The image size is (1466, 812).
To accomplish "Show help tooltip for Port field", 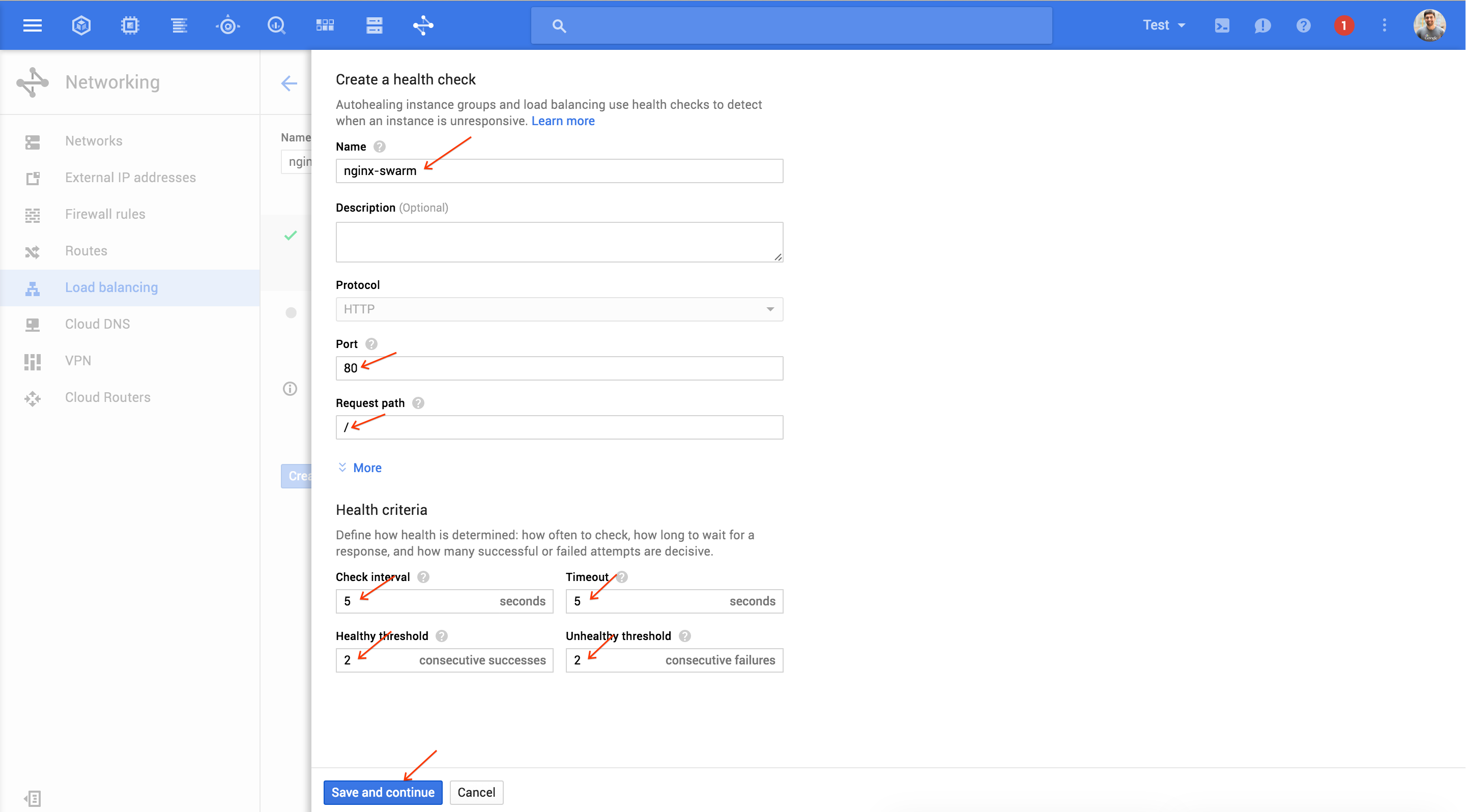I will pos(371,344).
